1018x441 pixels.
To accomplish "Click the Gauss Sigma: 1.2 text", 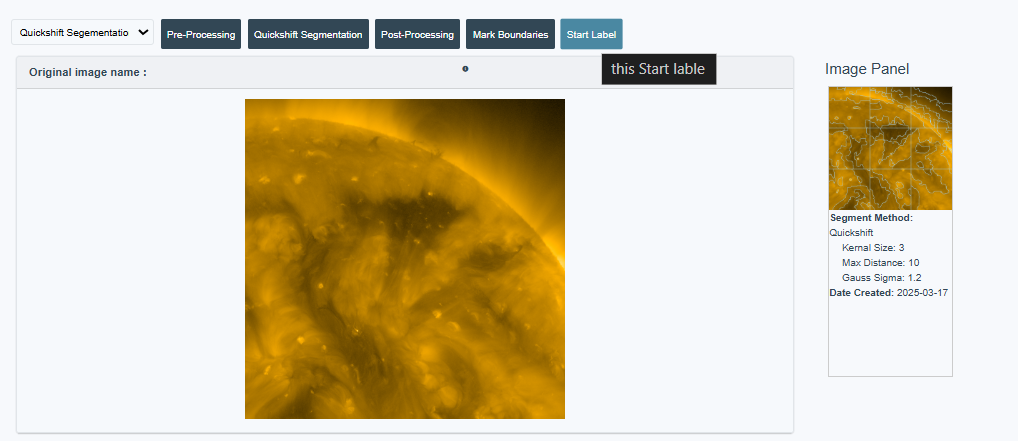I will (x=881, y=277).
